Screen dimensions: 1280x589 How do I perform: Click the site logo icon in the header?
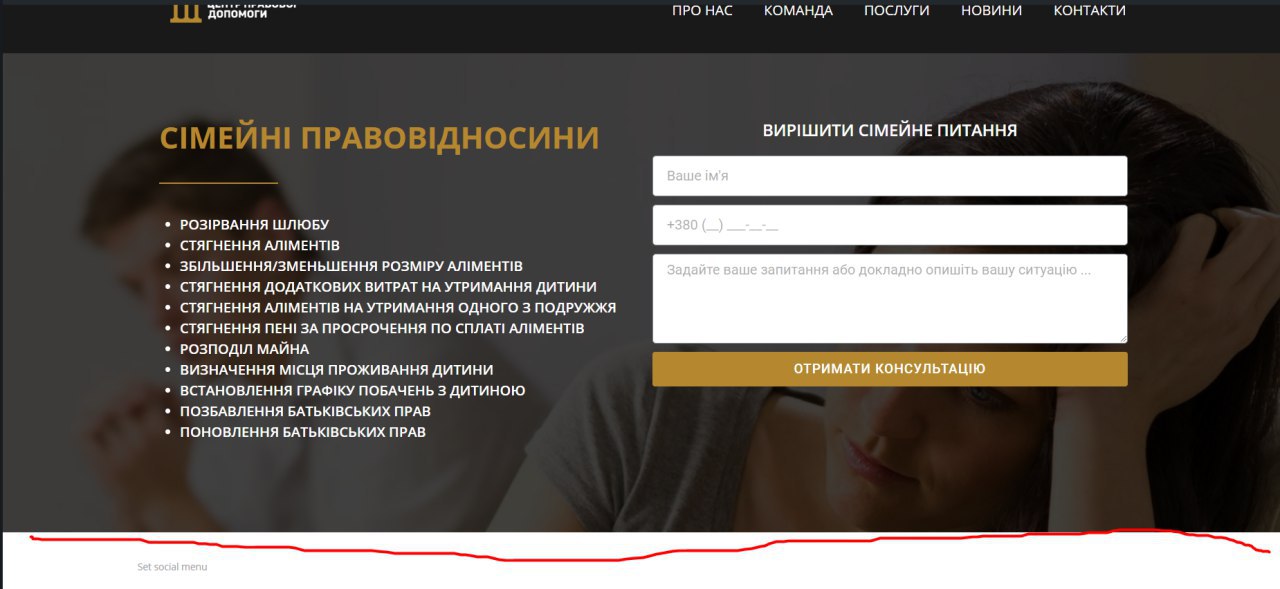tap(185, 12)
